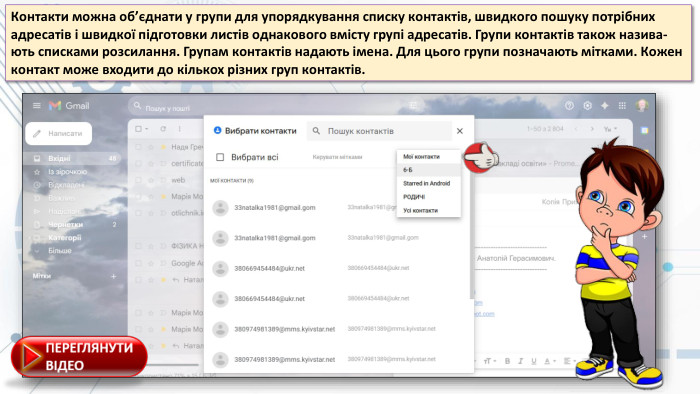This screenshot has height=394, width=700.
Task: Add a new label with Мітки plus
Action: [x=113, y=276]
